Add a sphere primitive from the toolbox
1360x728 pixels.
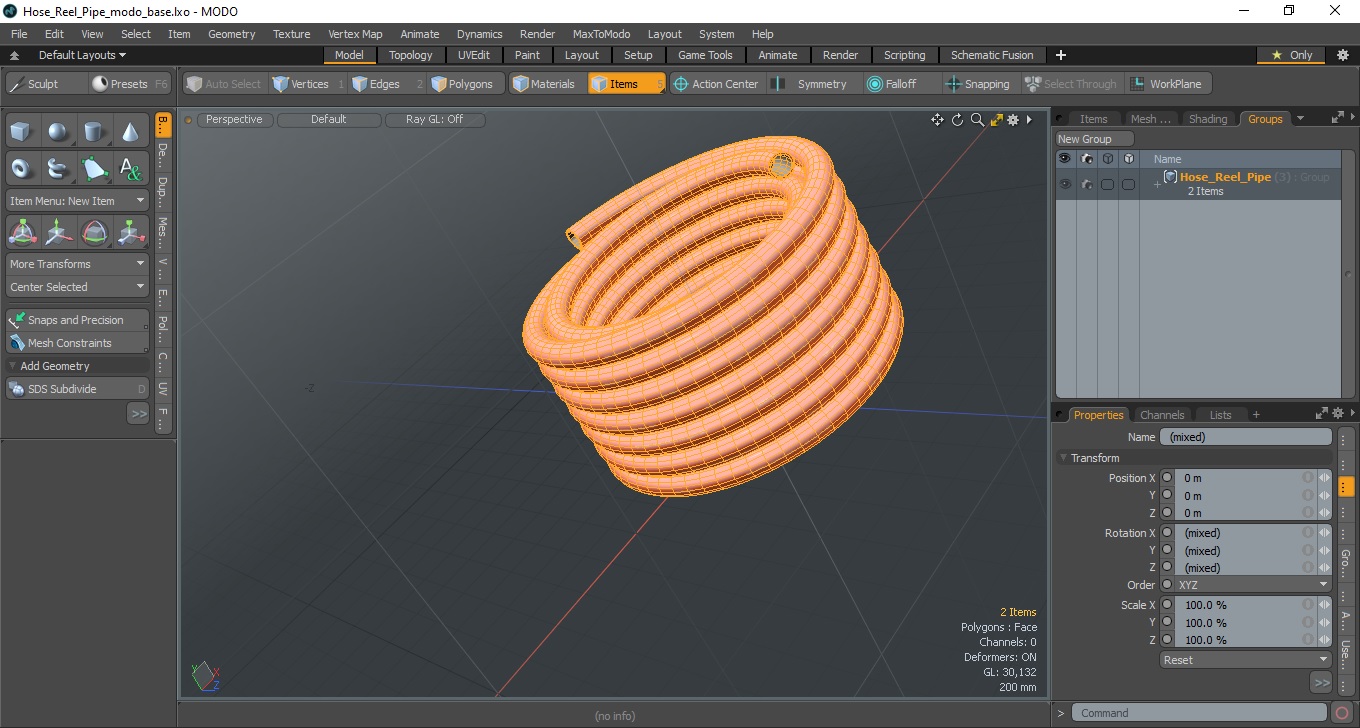(x=59, y=131)
